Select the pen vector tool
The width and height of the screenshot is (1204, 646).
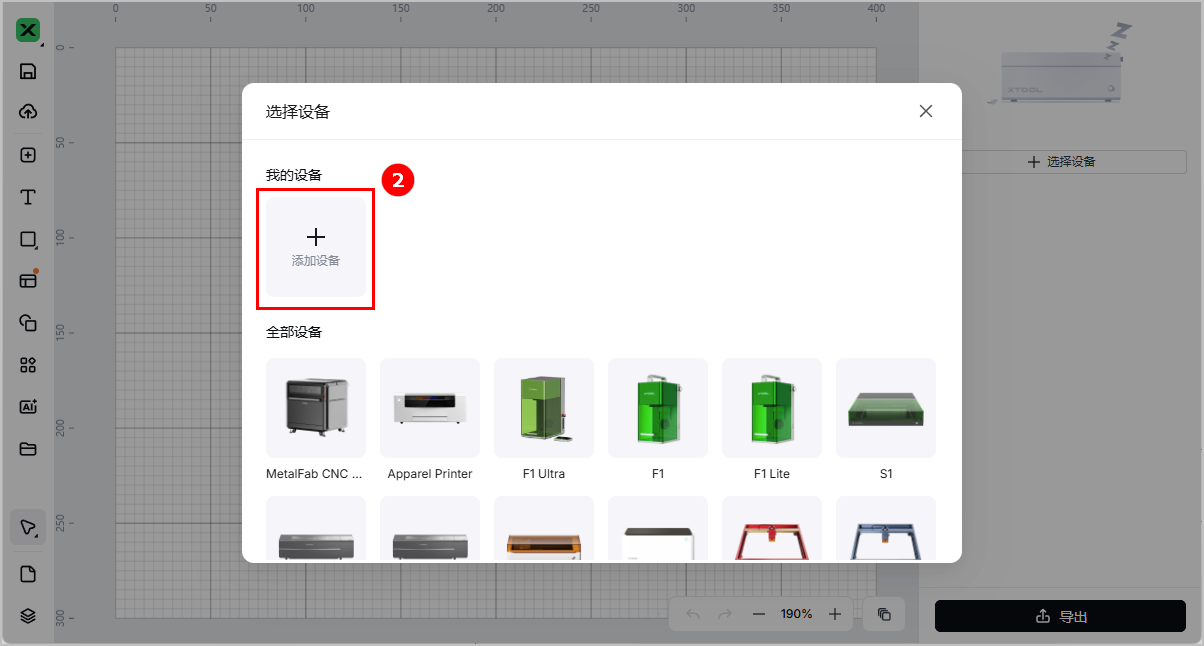tap(28, 527)
